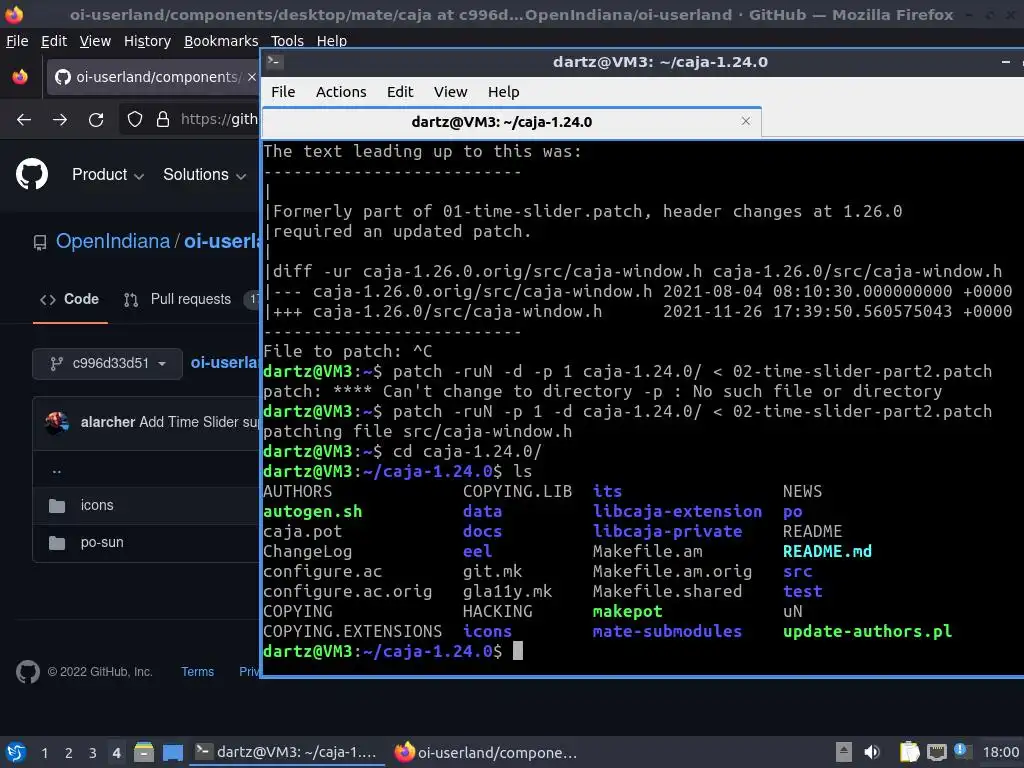Select the Code tab on GitHub

click(70, 299)
